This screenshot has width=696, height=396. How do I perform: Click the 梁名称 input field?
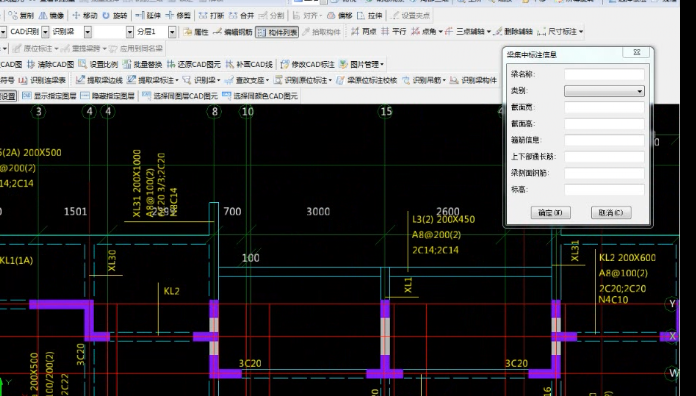[604, 74]
